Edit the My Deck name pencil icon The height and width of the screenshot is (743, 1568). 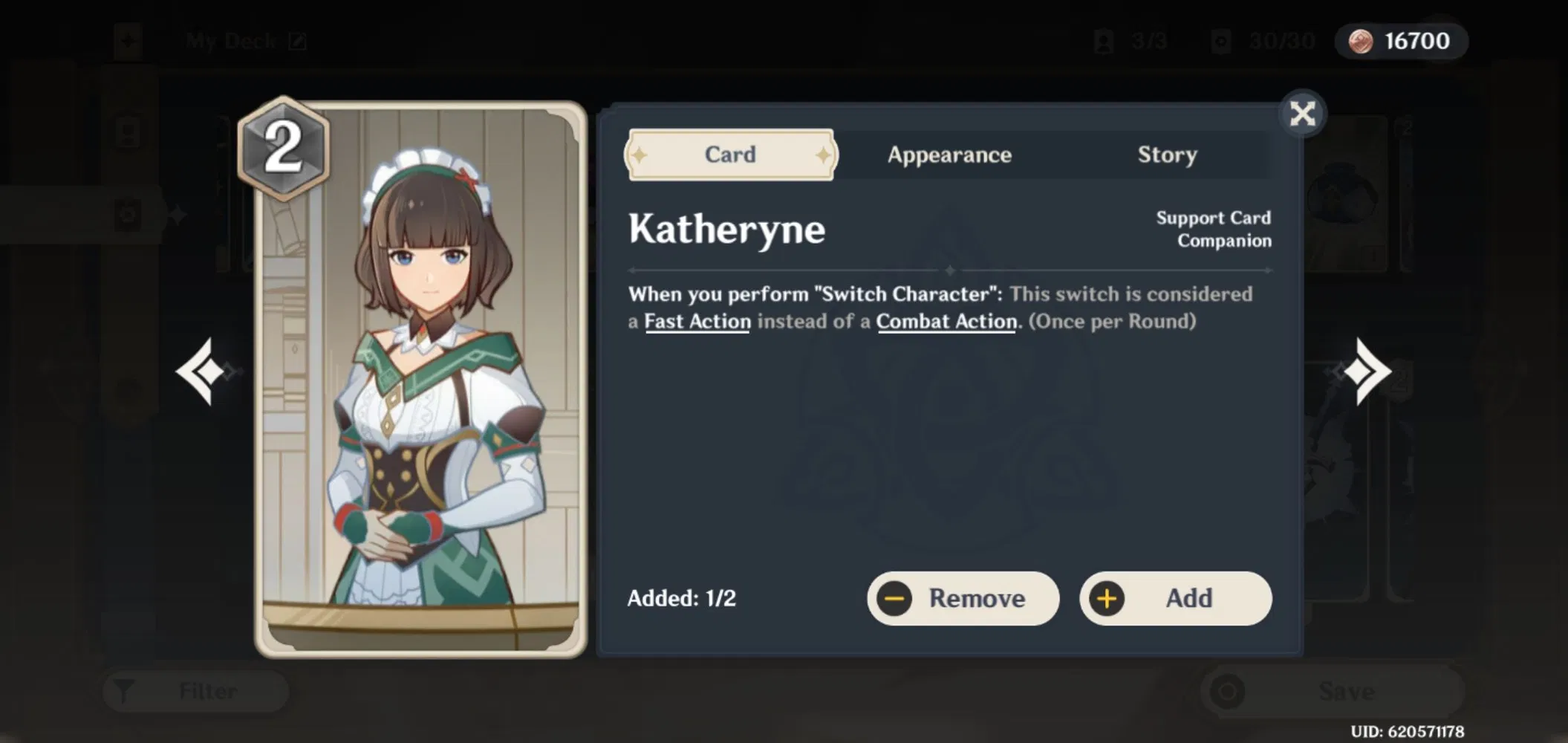297,41
